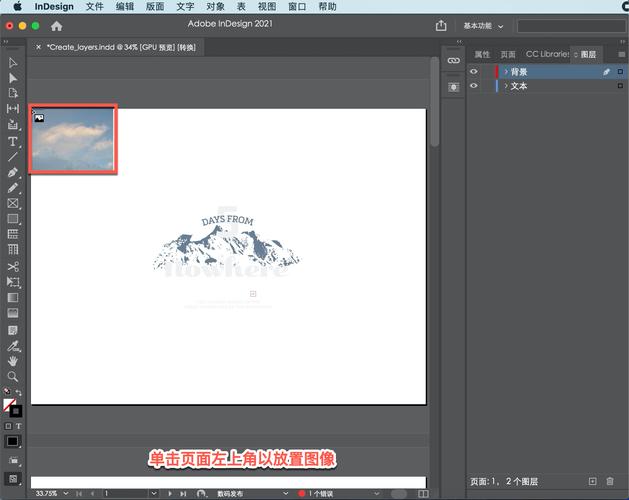
Task: Open the 数码发布 preflight profile dropdown
Action: [x=286, y=493]
